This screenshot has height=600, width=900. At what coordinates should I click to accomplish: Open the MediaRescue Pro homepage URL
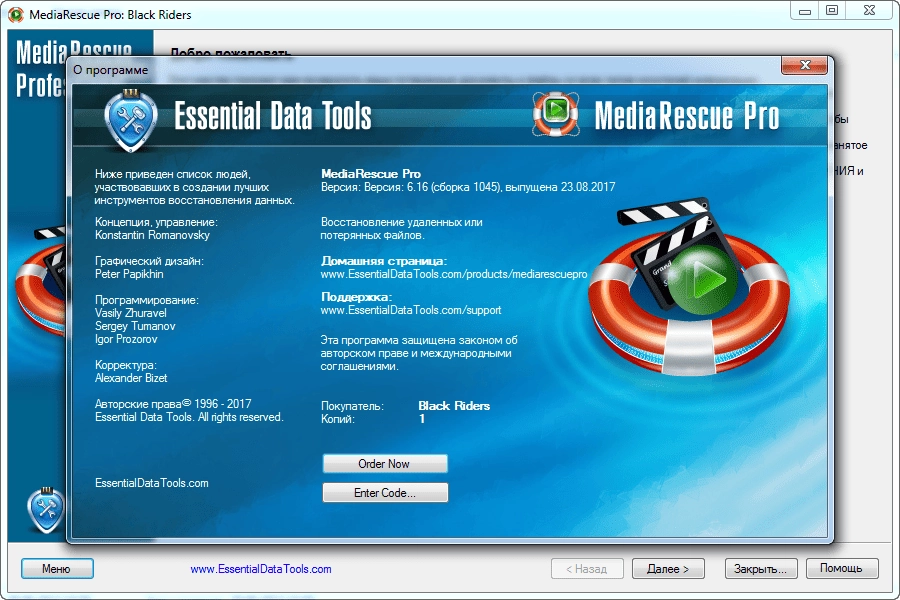[453, 274]
